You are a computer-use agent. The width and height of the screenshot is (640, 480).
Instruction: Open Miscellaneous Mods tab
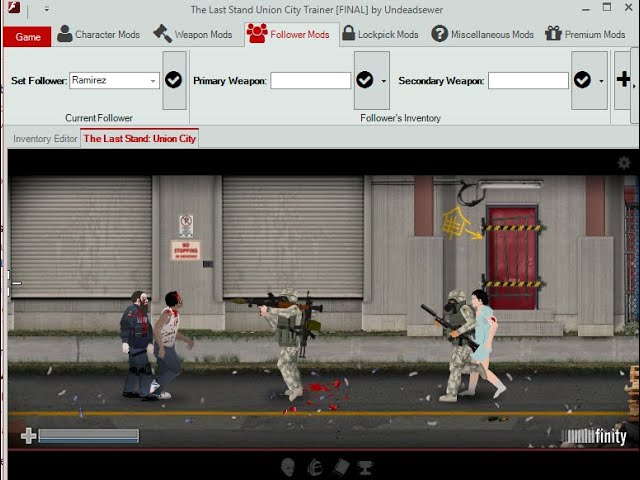point(482,35)
